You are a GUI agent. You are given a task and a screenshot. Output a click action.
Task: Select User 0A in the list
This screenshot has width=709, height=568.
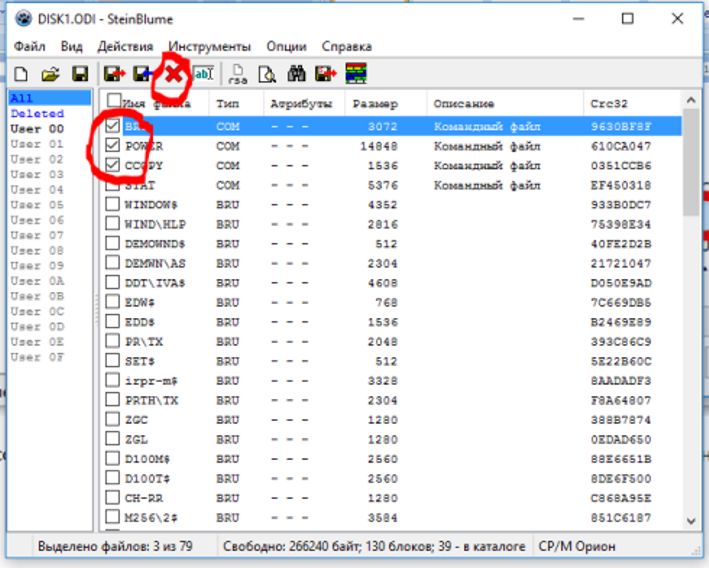point(38,281)
